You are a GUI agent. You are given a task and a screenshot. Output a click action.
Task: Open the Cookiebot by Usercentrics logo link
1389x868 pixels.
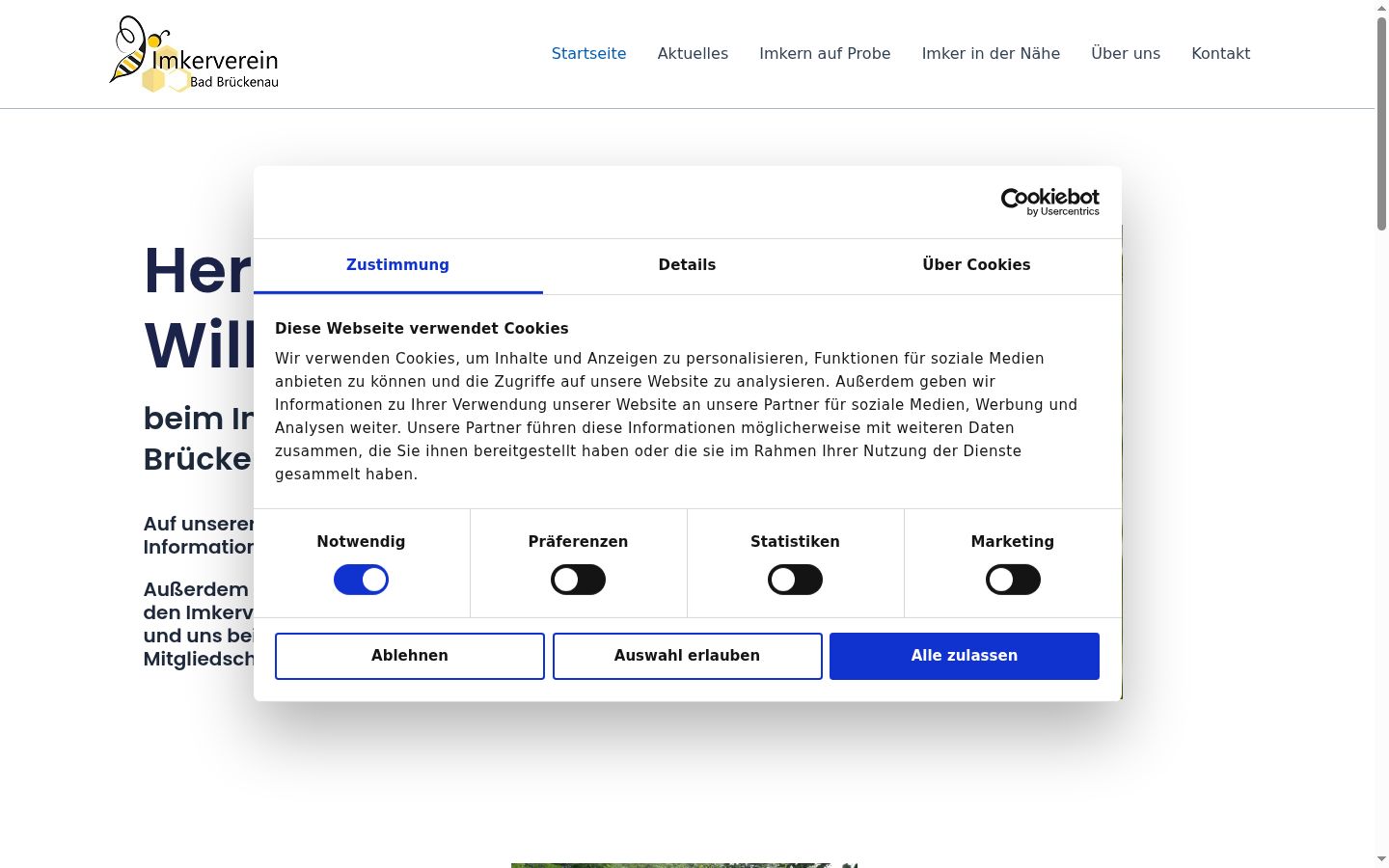[x=1049, y=203]
